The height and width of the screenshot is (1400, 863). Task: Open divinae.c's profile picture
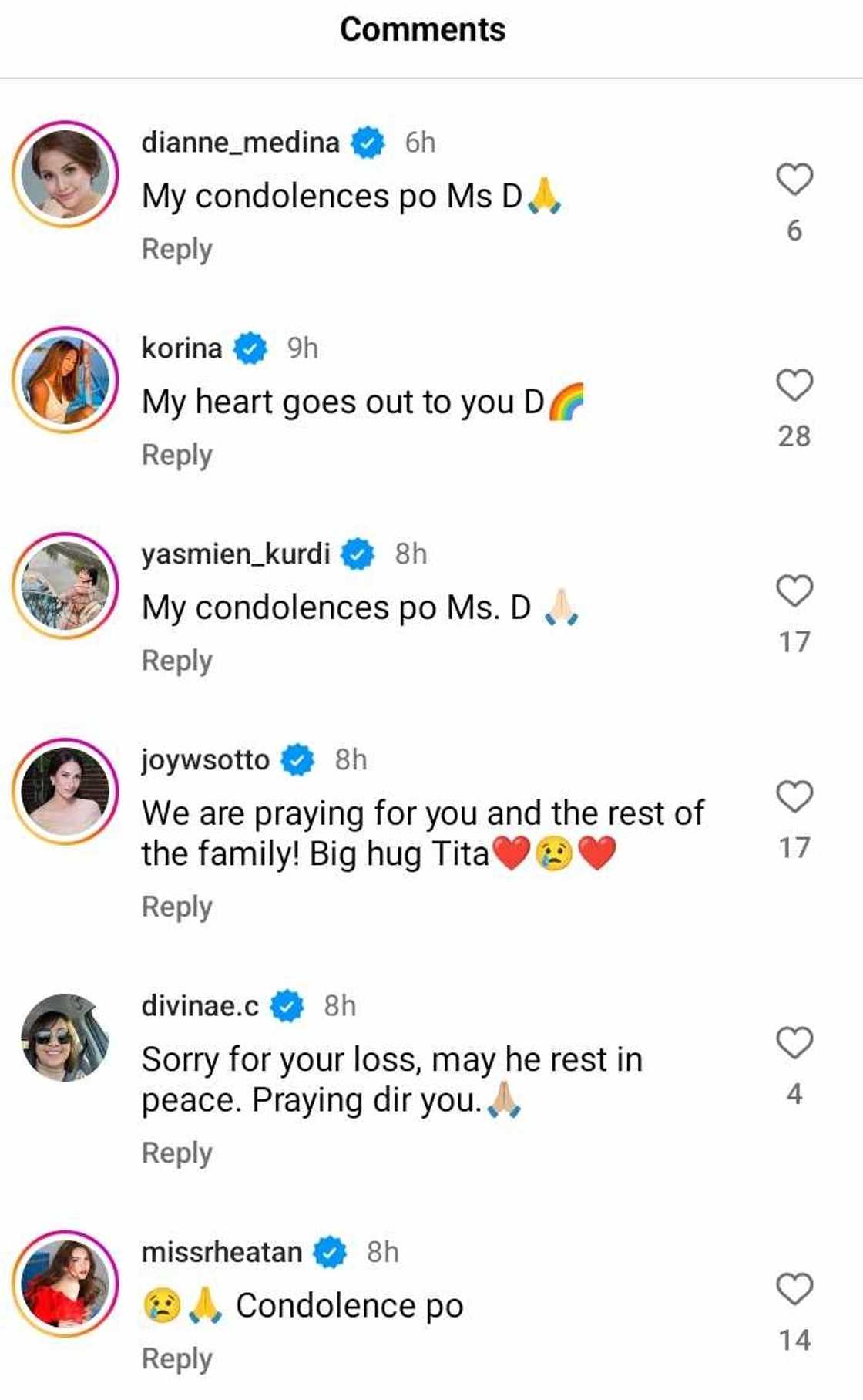click(x=65, y=1037)
